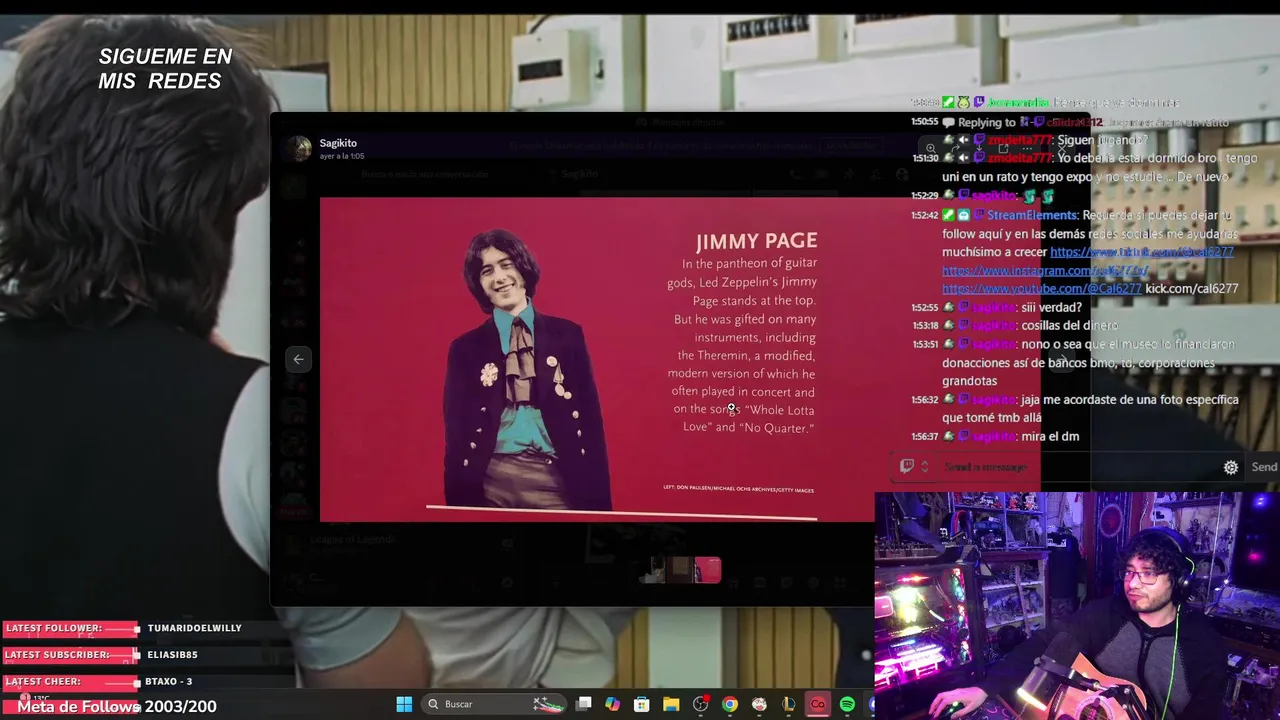This screenshot has height=720, width=1280.
Task: Click the 'Replying to' reply indicator in chat
Action: pyautogui.click(x=986, y=122)
